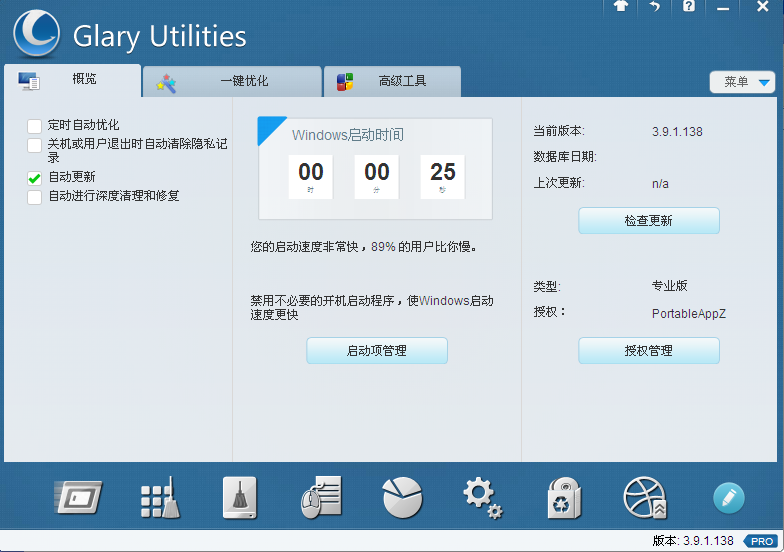The height and width of the screenshot is (552, 784).
Task: Enable 自动进行深度清理和修复 checkbox
Action: point(35,197)
